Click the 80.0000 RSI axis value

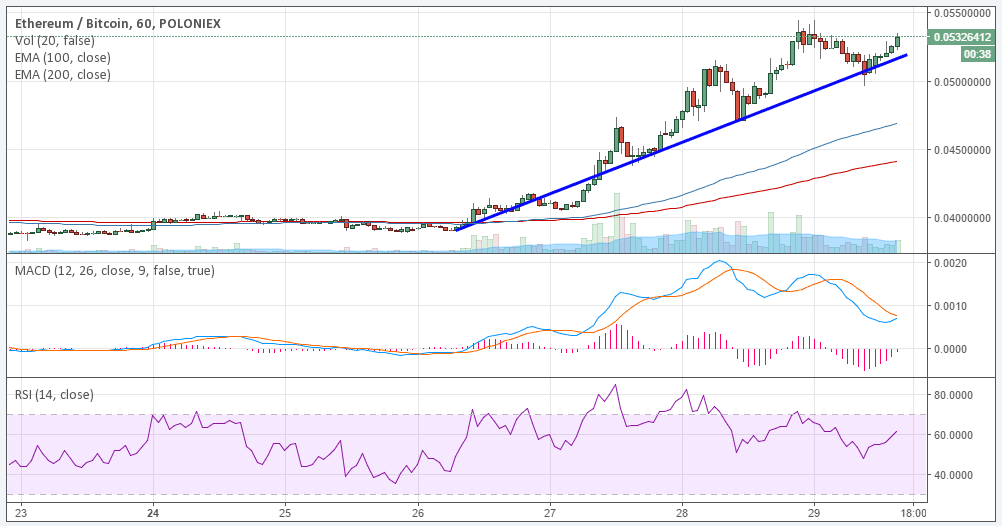click(x=953, y=395)
